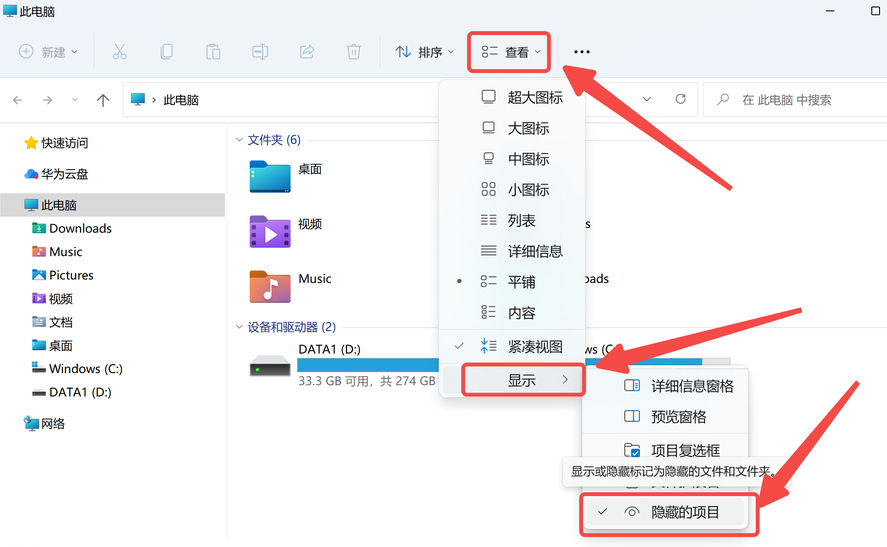Select 详细信息 view option
This screenshot has width=887, height=547.
[512, 251]
